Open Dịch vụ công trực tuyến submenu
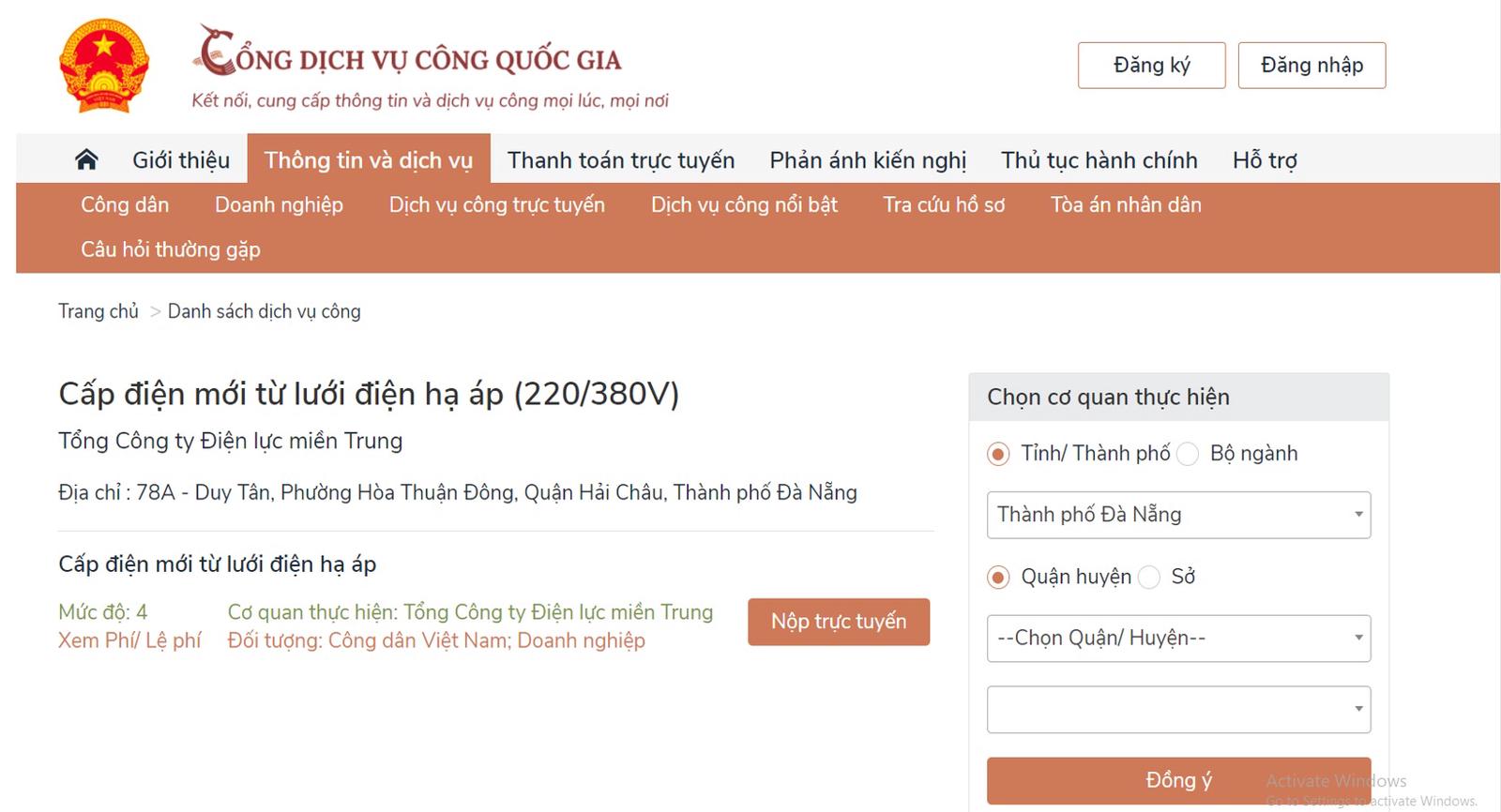This screenshot has width=1501, height=812. tap(497, 204)
